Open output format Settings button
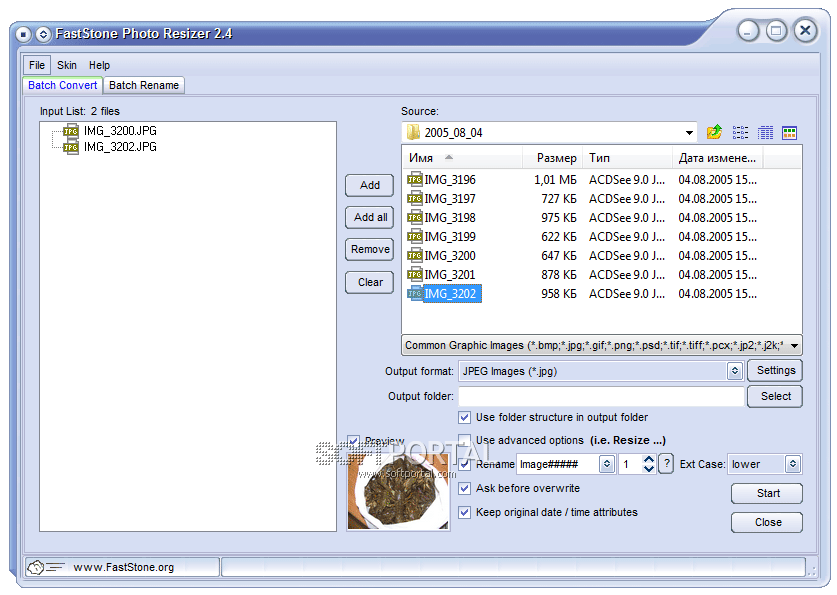The height and width of the screenshot is (595, 837). pyautogui.click(x=775, y=370)
